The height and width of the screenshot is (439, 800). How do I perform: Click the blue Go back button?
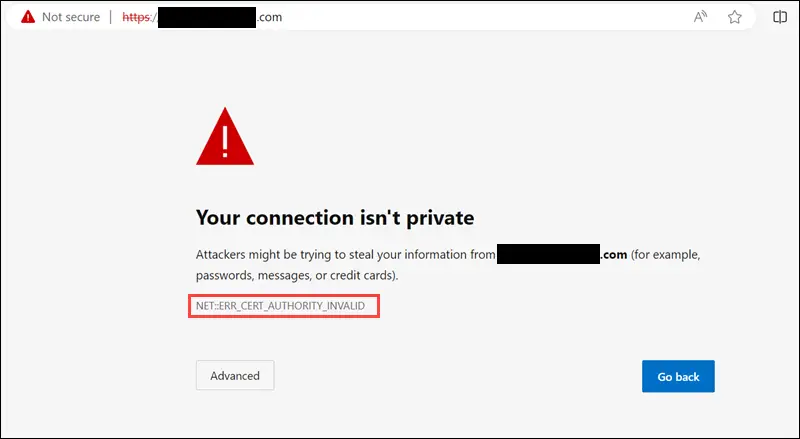[678, 377]
